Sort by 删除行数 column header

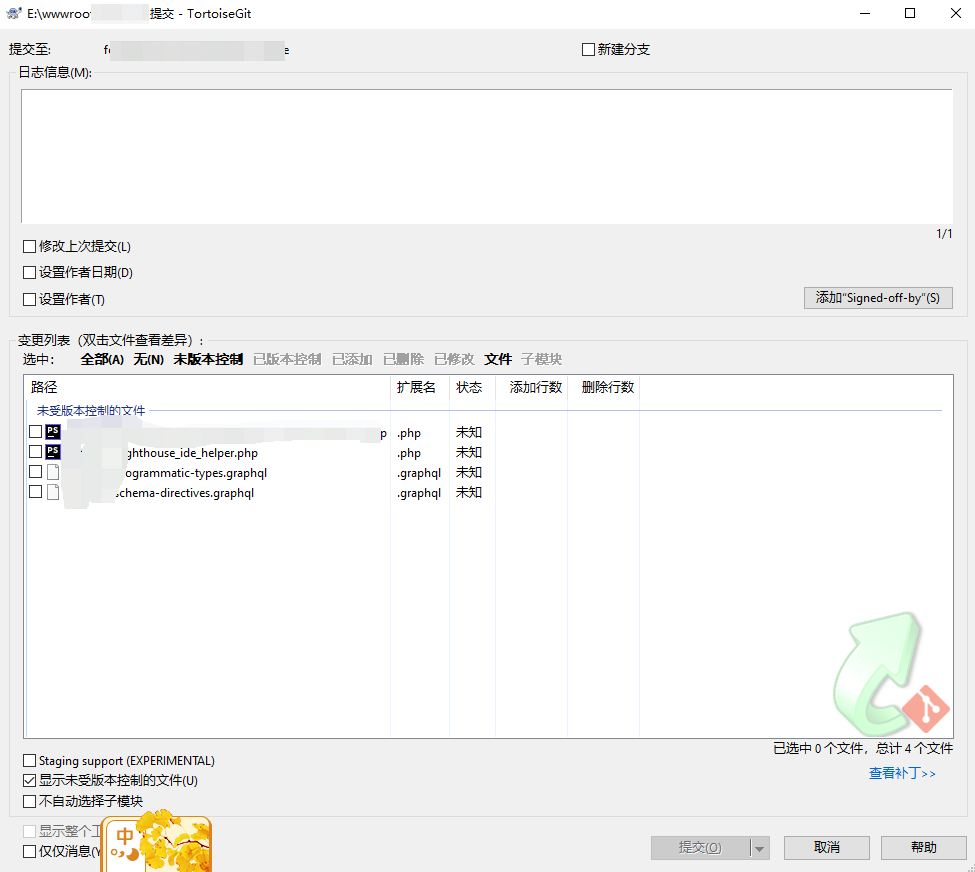(603, 387)
